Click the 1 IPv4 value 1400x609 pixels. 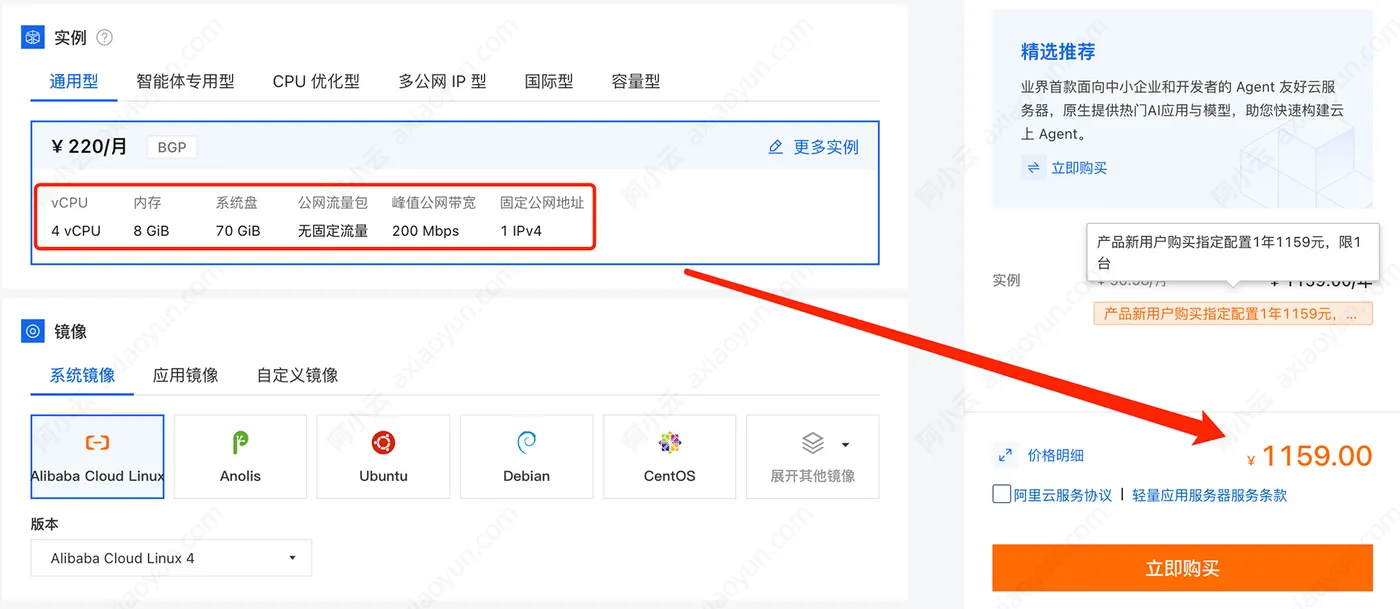(521, 231)
